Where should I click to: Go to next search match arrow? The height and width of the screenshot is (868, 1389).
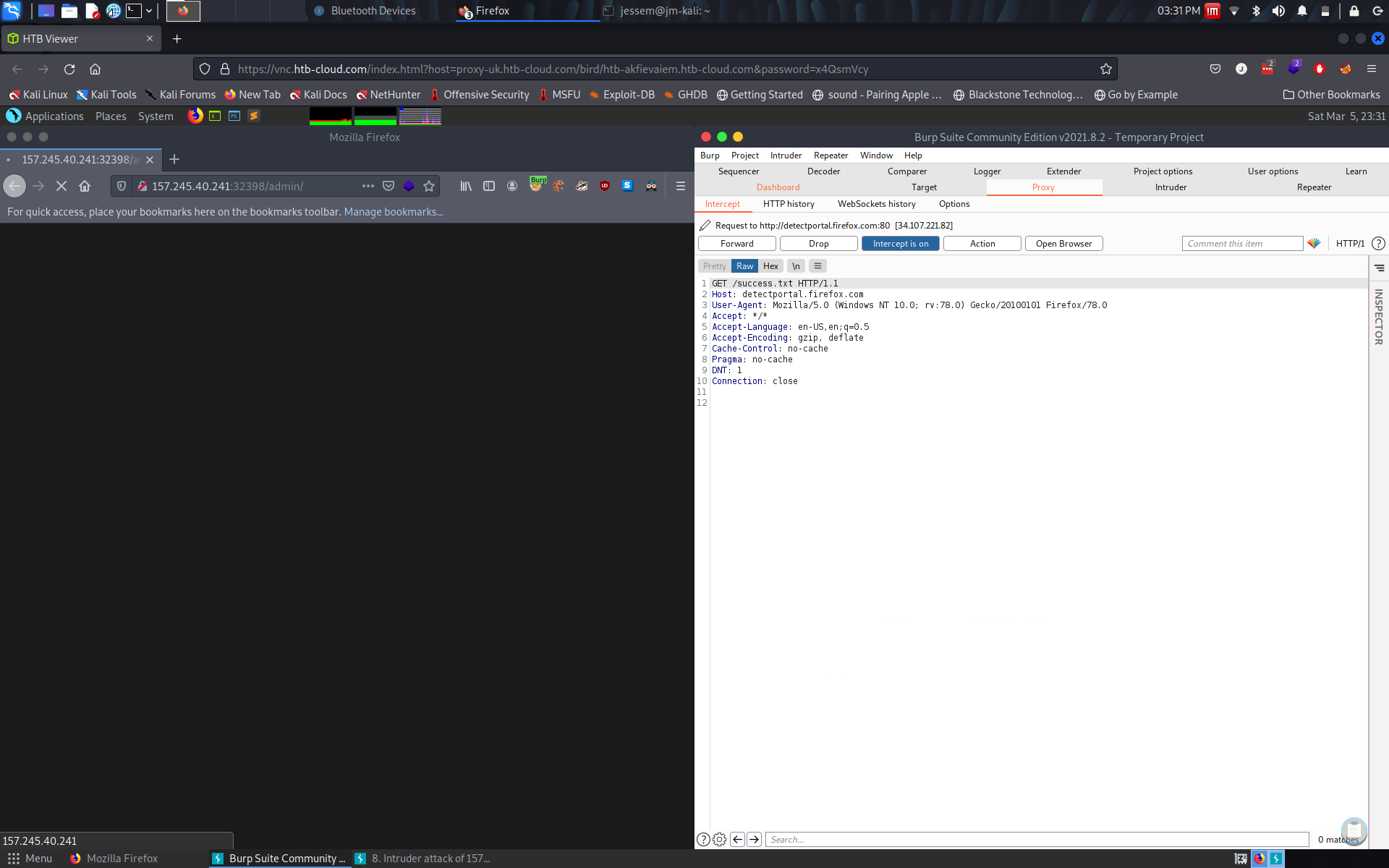[x=754, y=839]
